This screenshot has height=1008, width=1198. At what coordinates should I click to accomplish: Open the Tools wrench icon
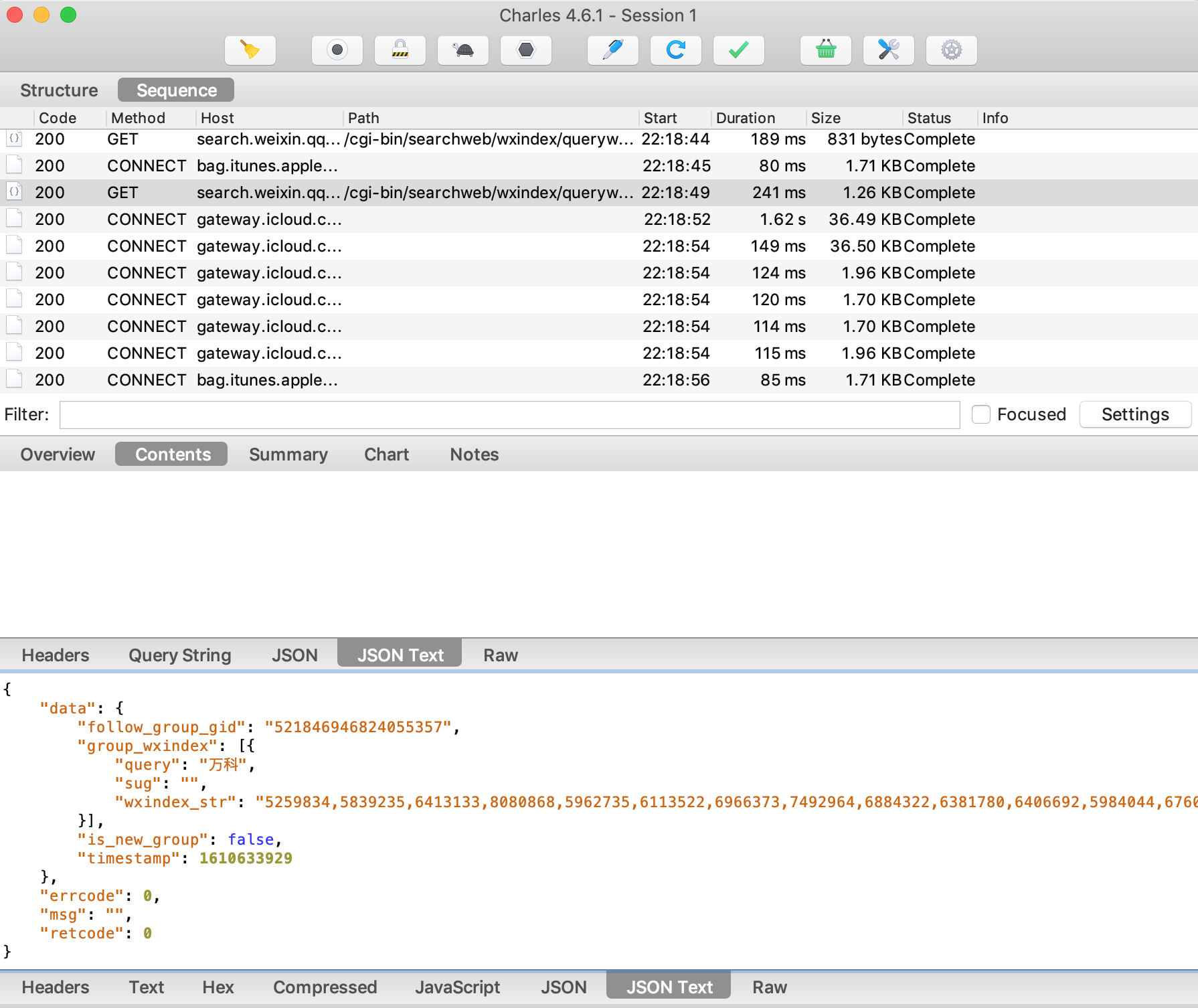[x=888, y=50]
